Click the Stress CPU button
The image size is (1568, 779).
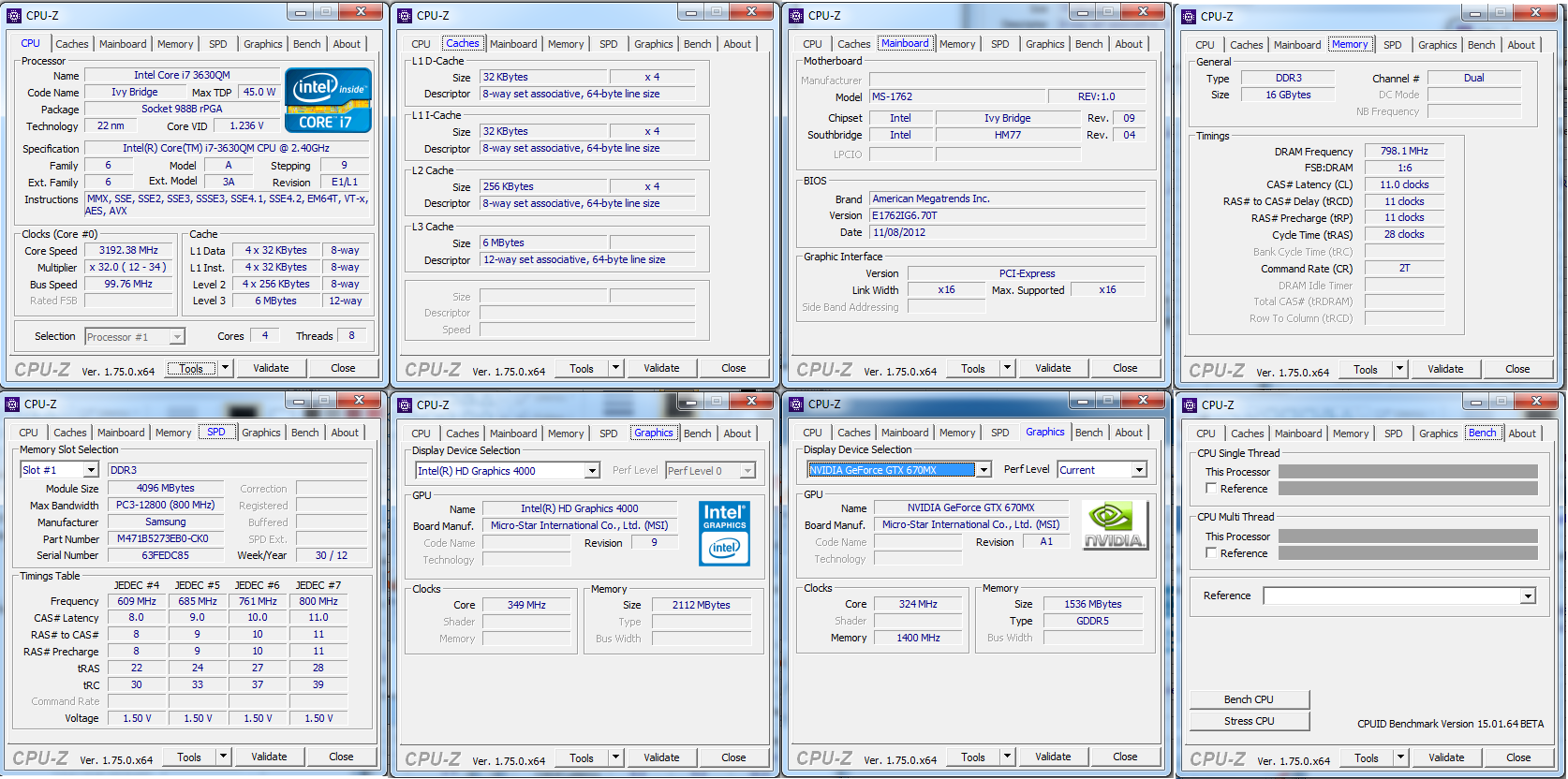click(1249, 721)
